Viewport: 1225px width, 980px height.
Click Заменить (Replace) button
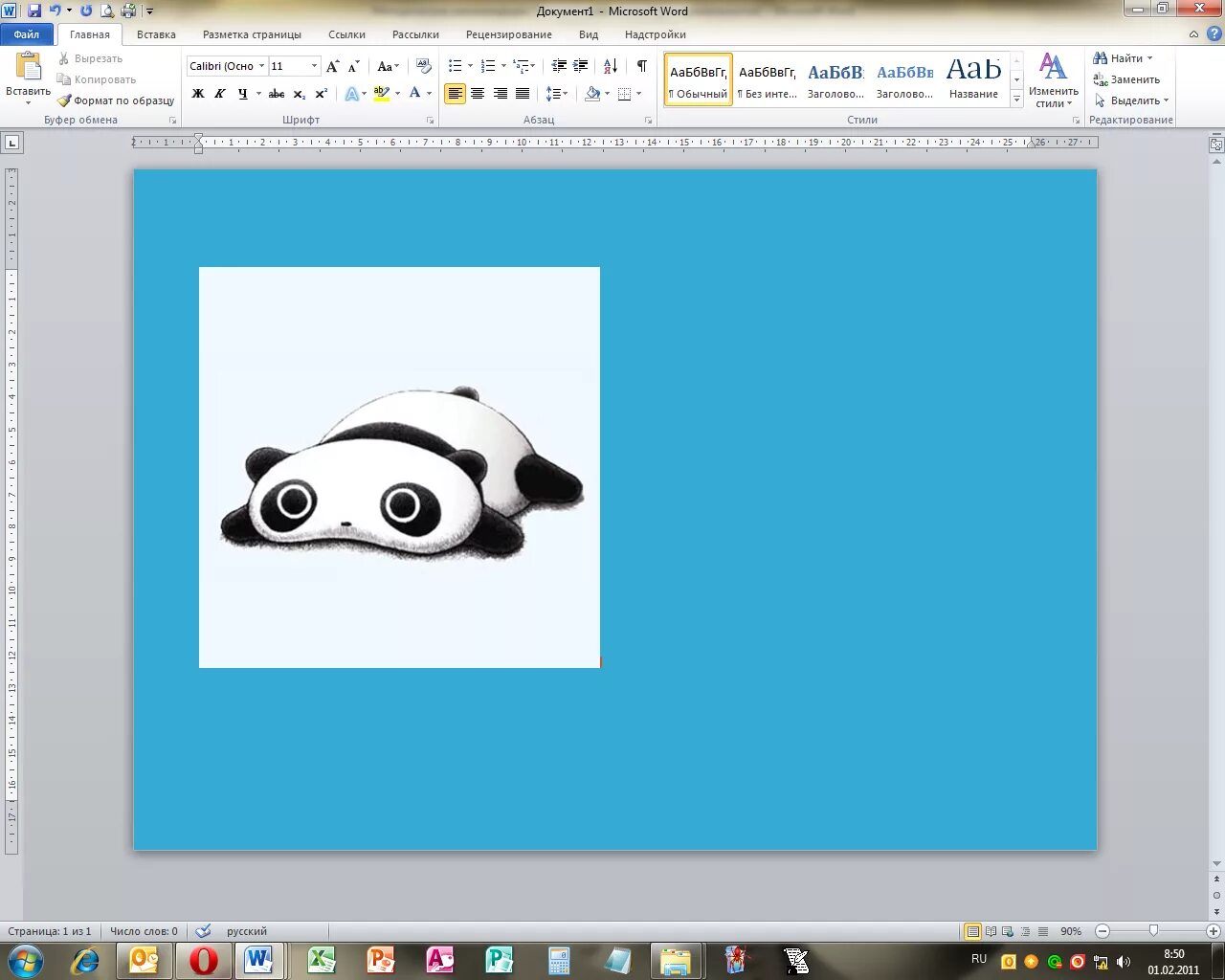(1127, 79)
